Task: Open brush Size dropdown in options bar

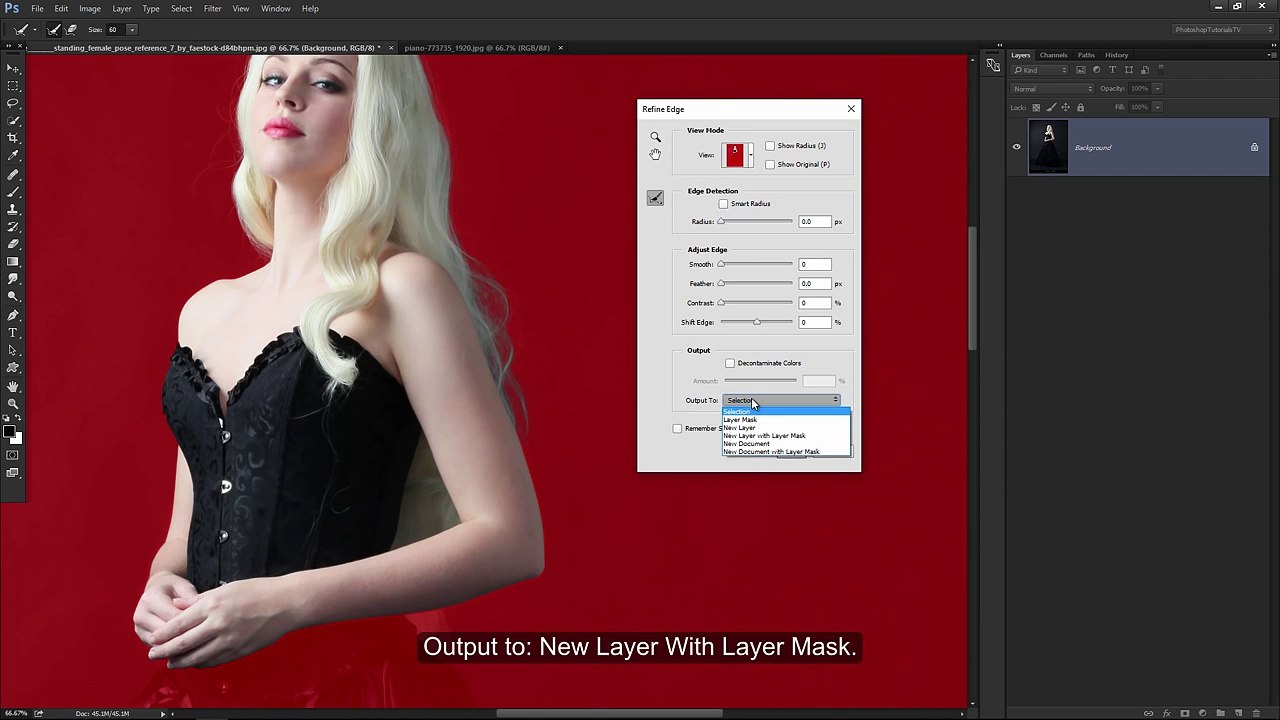Action: [131, 30]
